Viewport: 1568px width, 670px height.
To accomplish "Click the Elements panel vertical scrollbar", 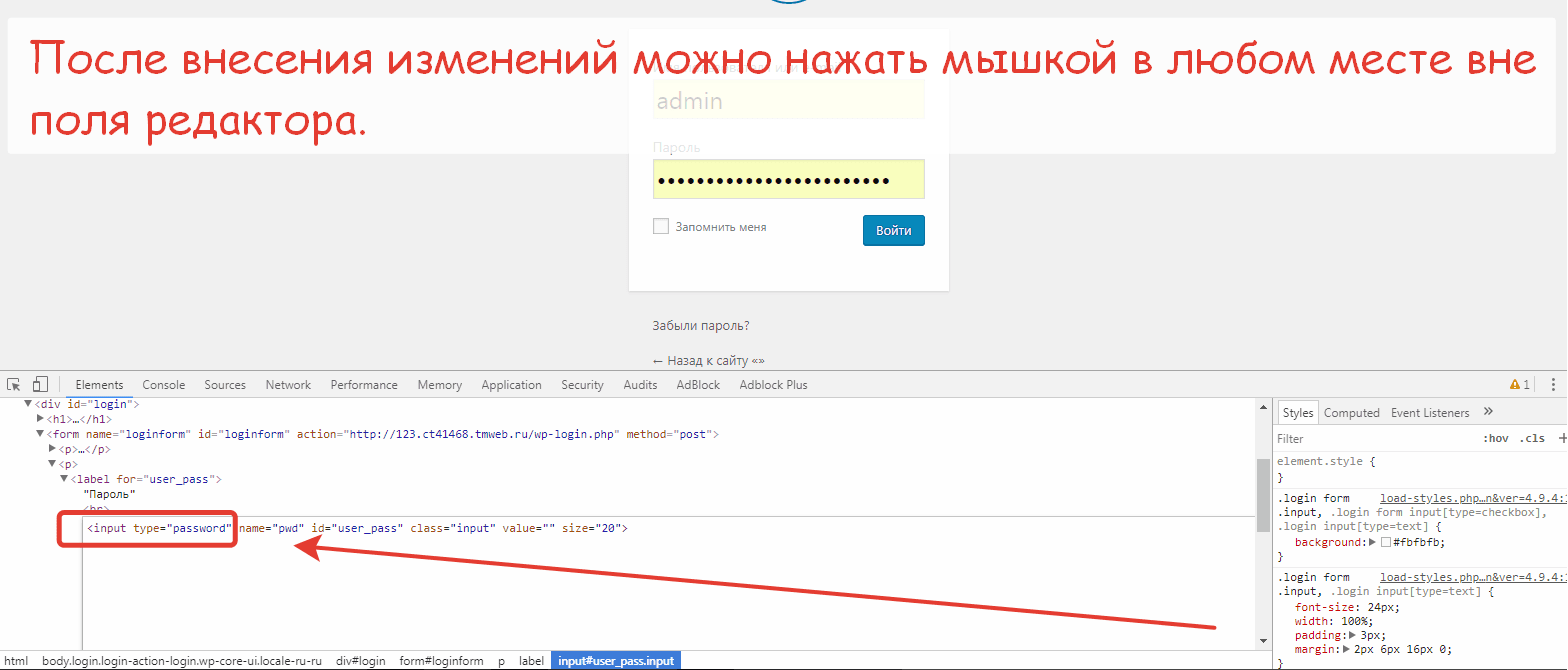I will tap(1263, 496).
